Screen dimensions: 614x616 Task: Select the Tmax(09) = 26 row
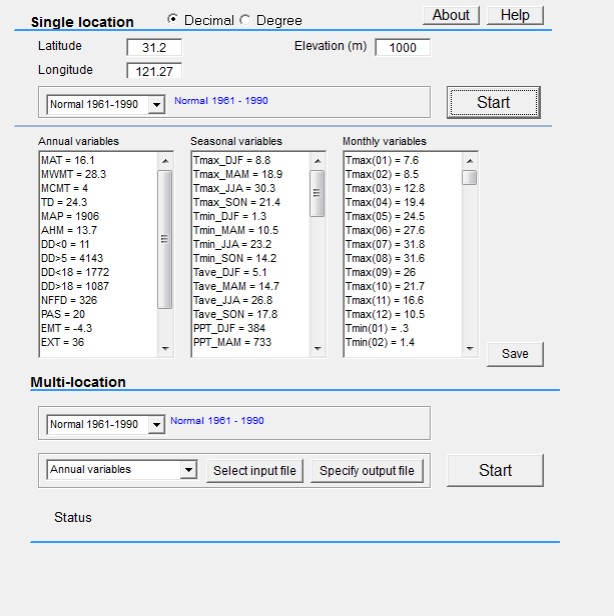click(x=403, y=272)
